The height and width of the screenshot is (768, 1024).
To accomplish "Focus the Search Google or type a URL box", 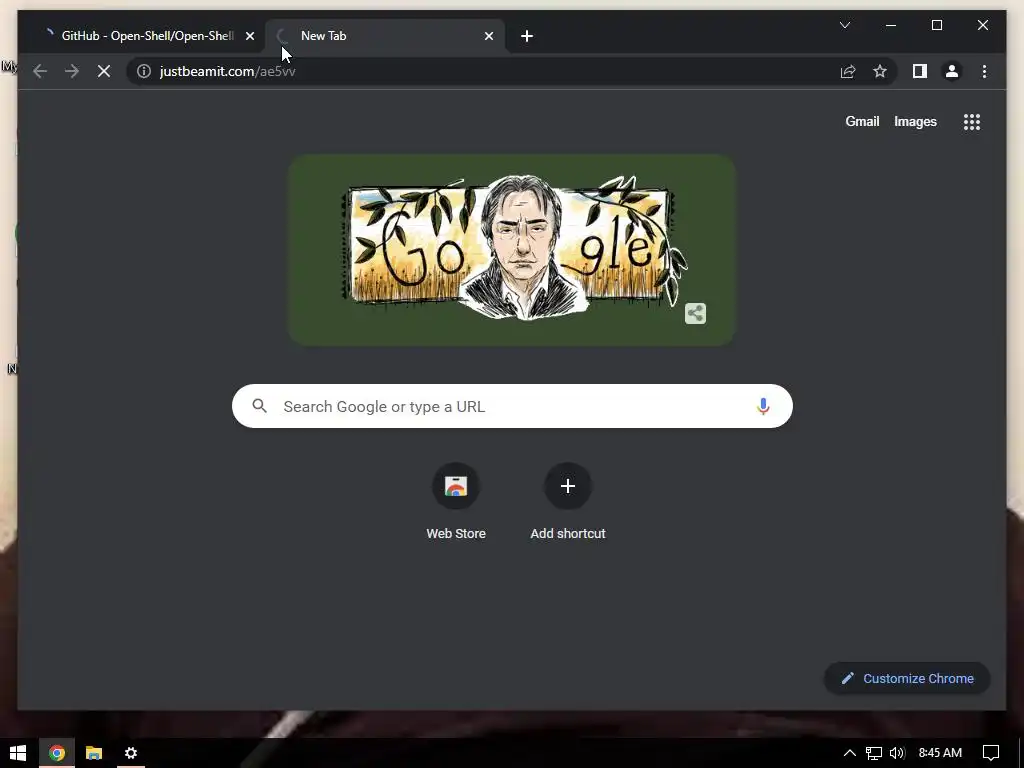I will tap(512, 406).
